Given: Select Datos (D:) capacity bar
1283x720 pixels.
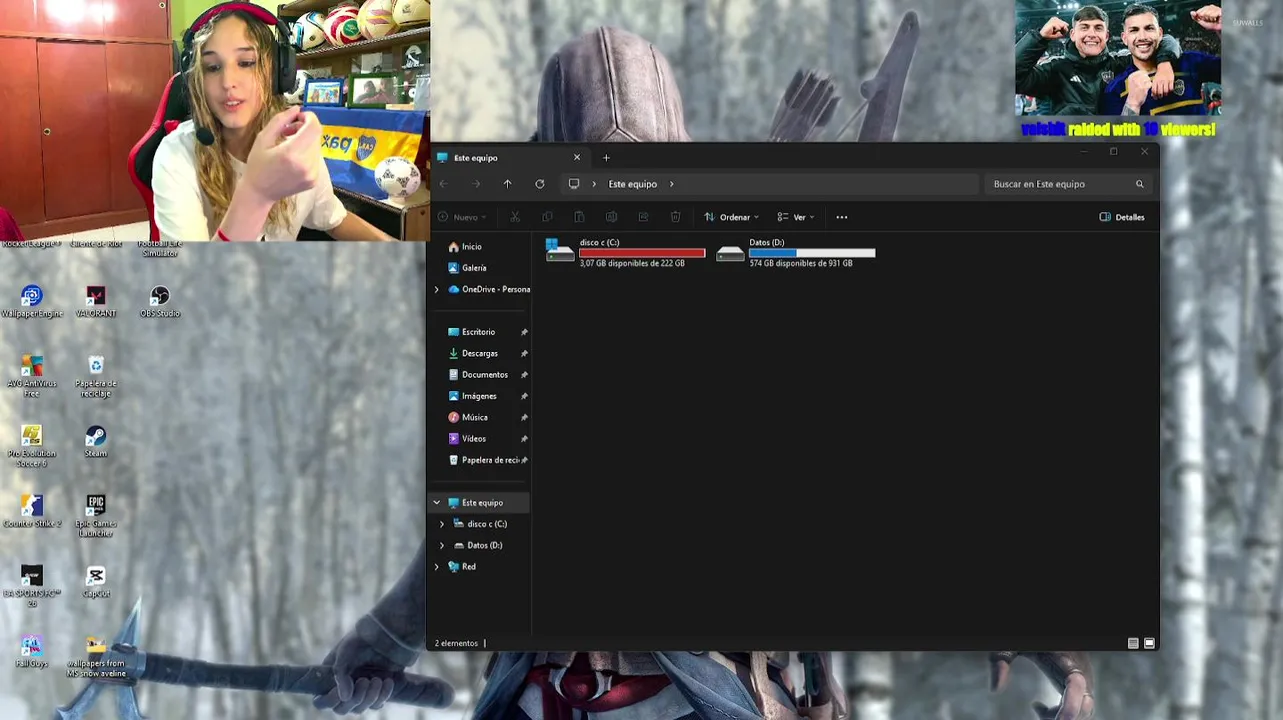Looking at the screenshot, I should tap(812, 253).
